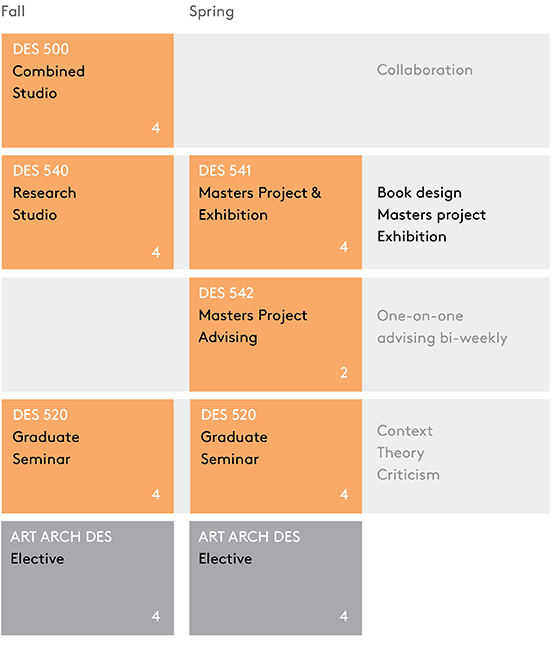This screenshot has width=552, height=657.
Task: Click the Context label
Action: coord(405,431)
